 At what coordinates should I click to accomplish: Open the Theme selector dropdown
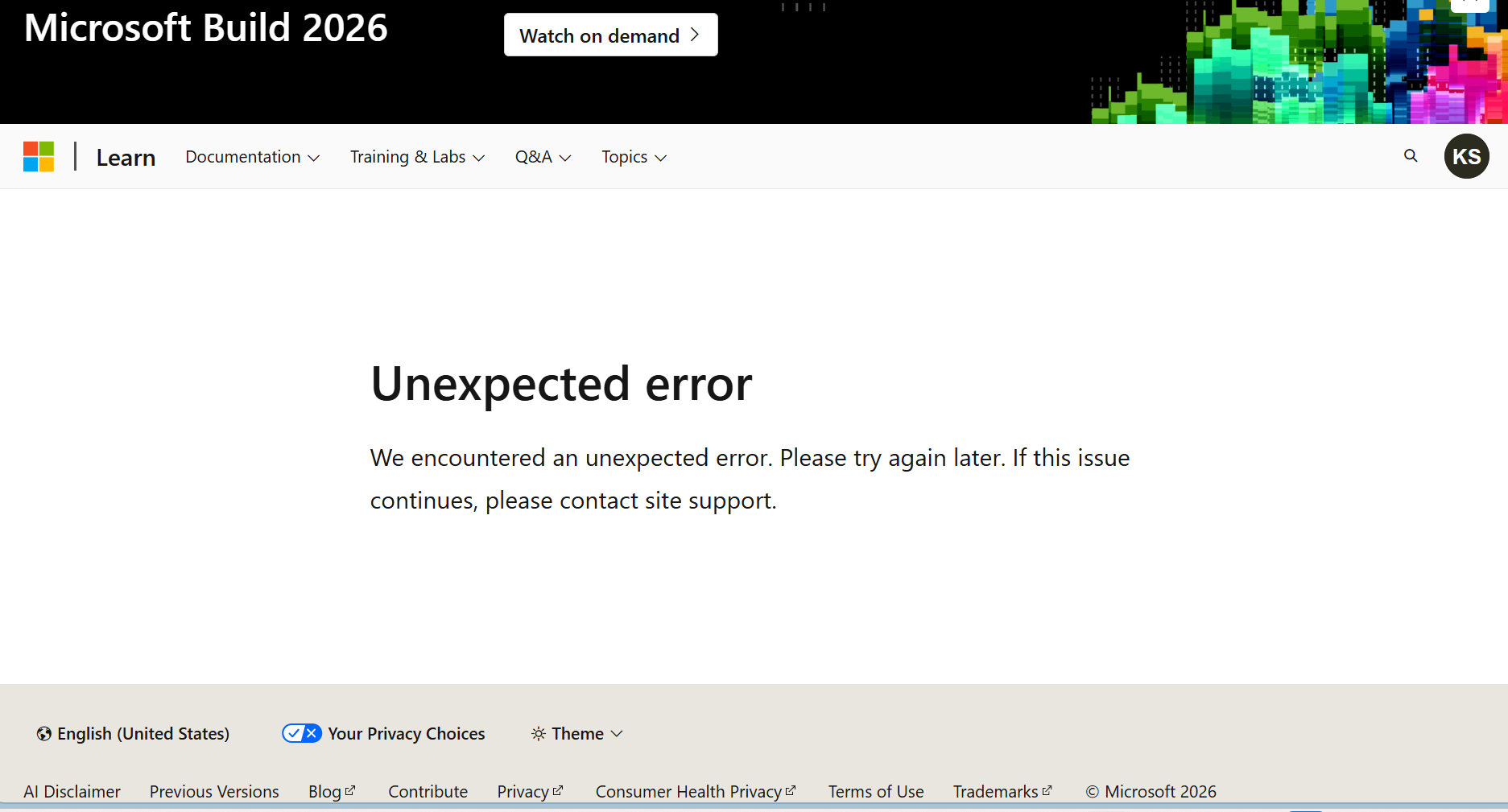[x=577, y=734]
